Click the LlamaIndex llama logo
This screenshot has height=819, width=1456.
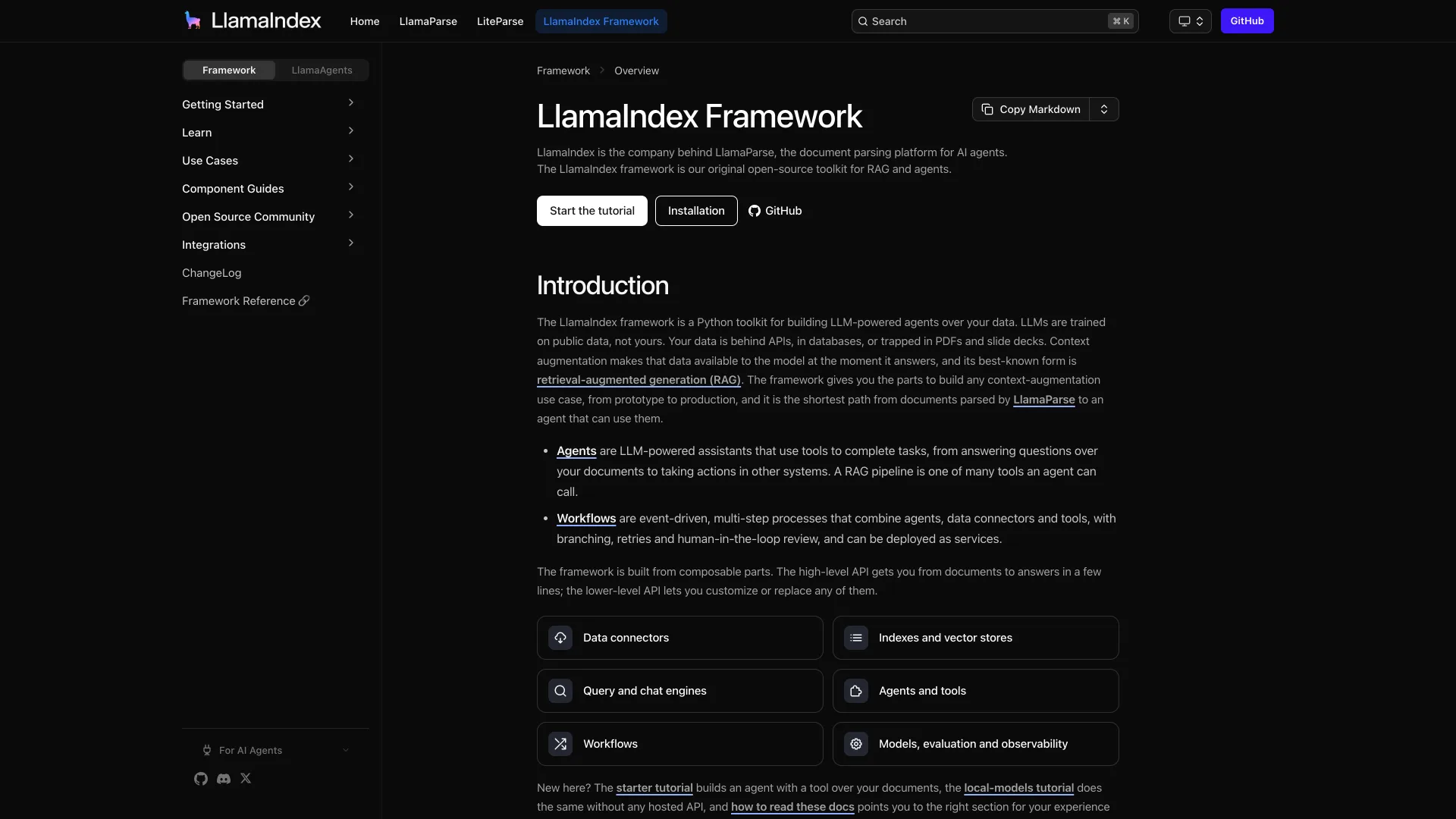(193, 20)
